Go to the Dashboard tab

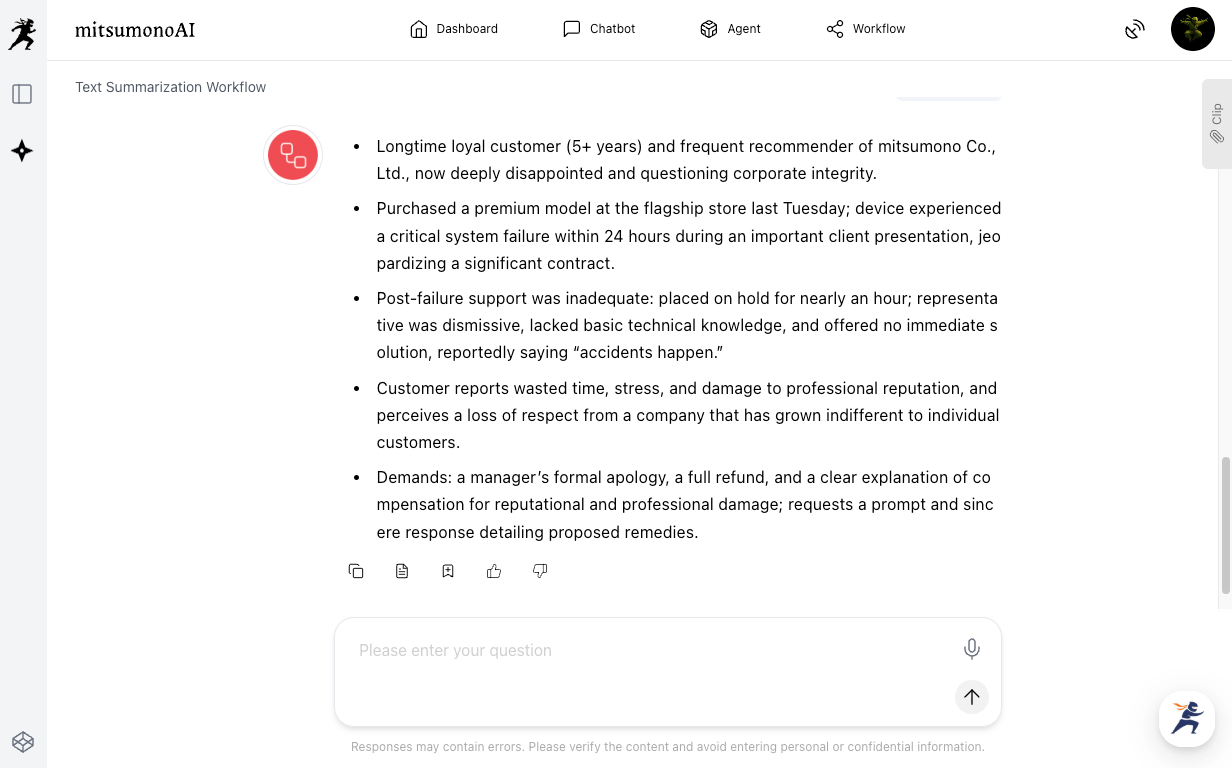tap(454, 29)
